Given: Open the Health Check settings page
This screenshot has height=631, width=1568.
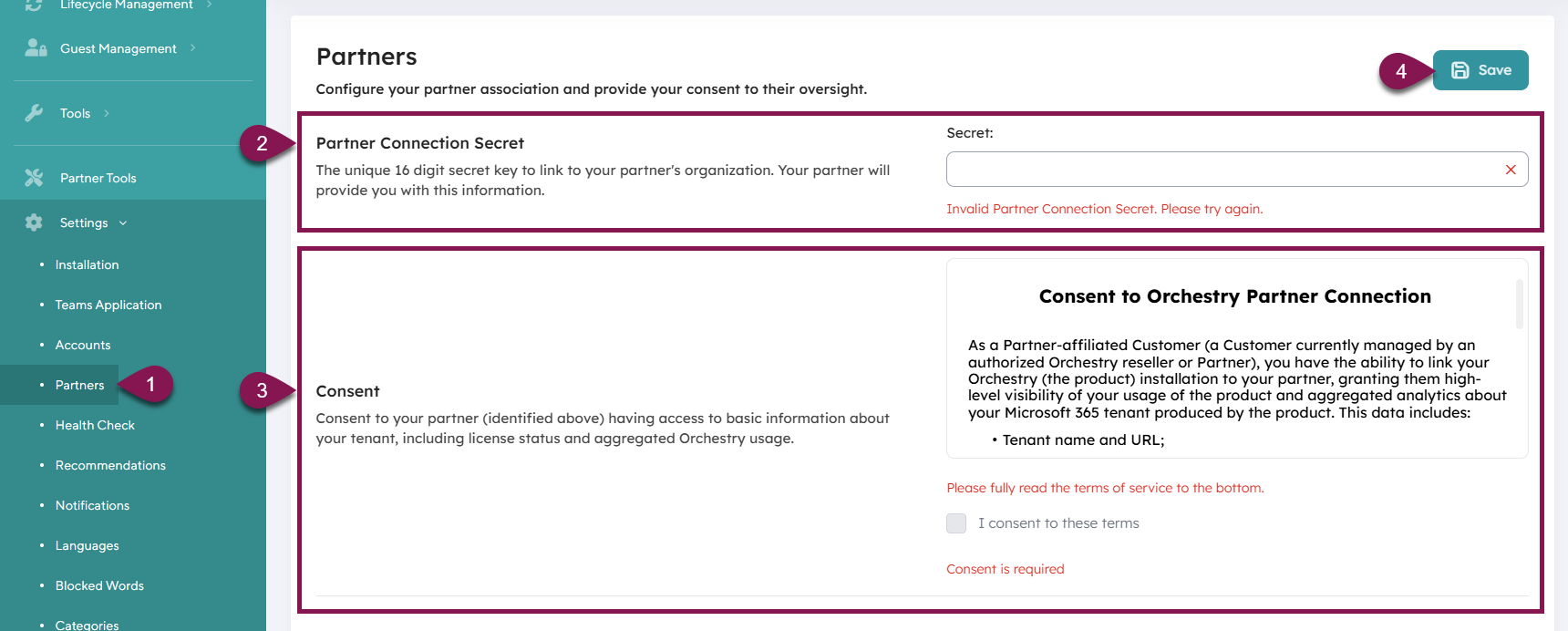Looking at the screenshot, I should tap(95, 425).
